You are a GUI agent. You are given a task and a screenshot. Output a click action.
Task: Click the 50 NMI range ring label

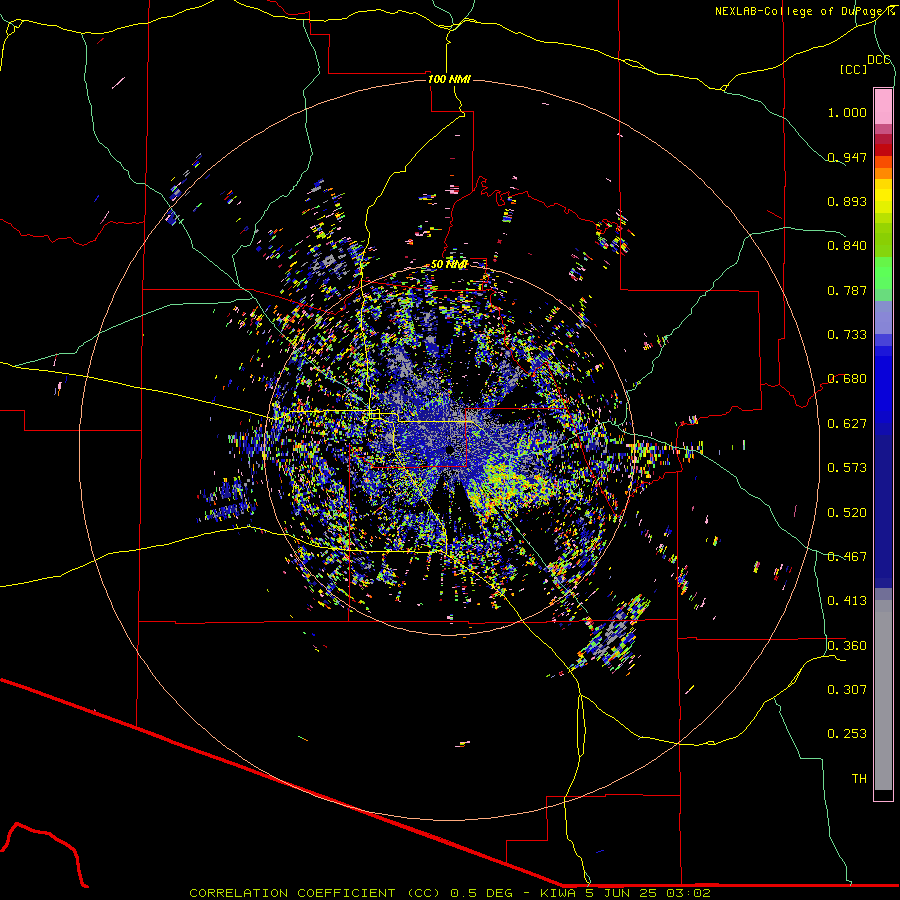coord(449,264)
